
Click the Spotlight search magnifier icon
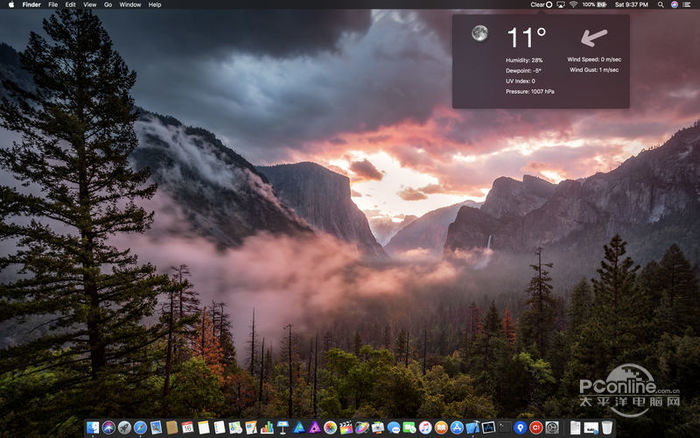pos(660,5)
